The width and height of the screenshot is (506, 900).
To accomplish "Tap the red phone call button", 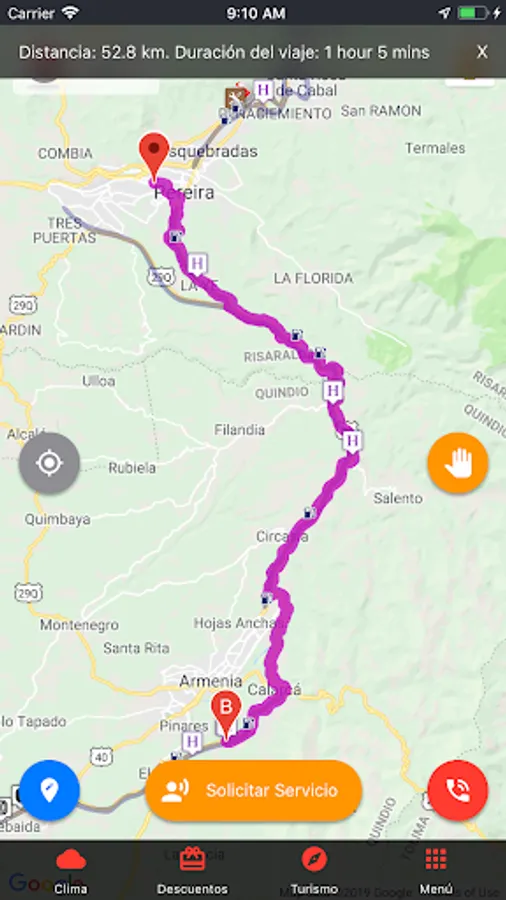I will point(458,790).
